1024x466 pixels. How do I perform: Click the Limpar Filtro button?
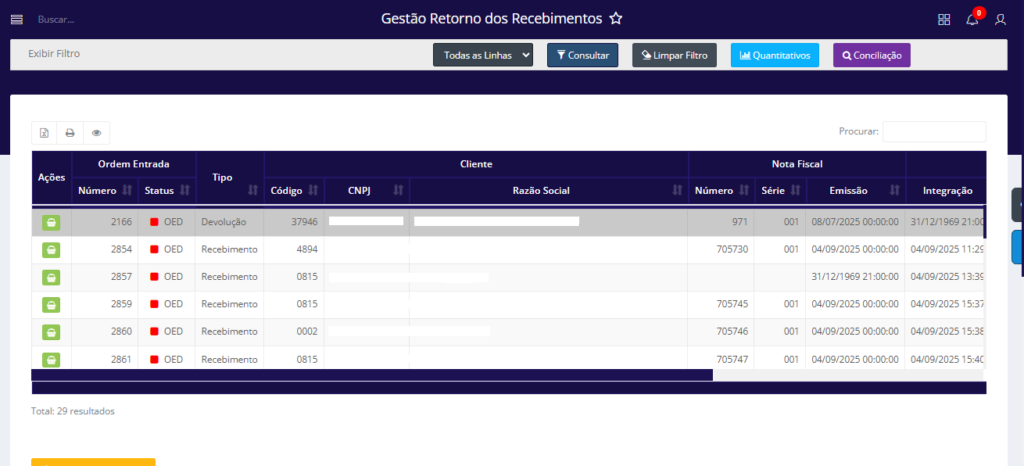[x=674, y=55]
